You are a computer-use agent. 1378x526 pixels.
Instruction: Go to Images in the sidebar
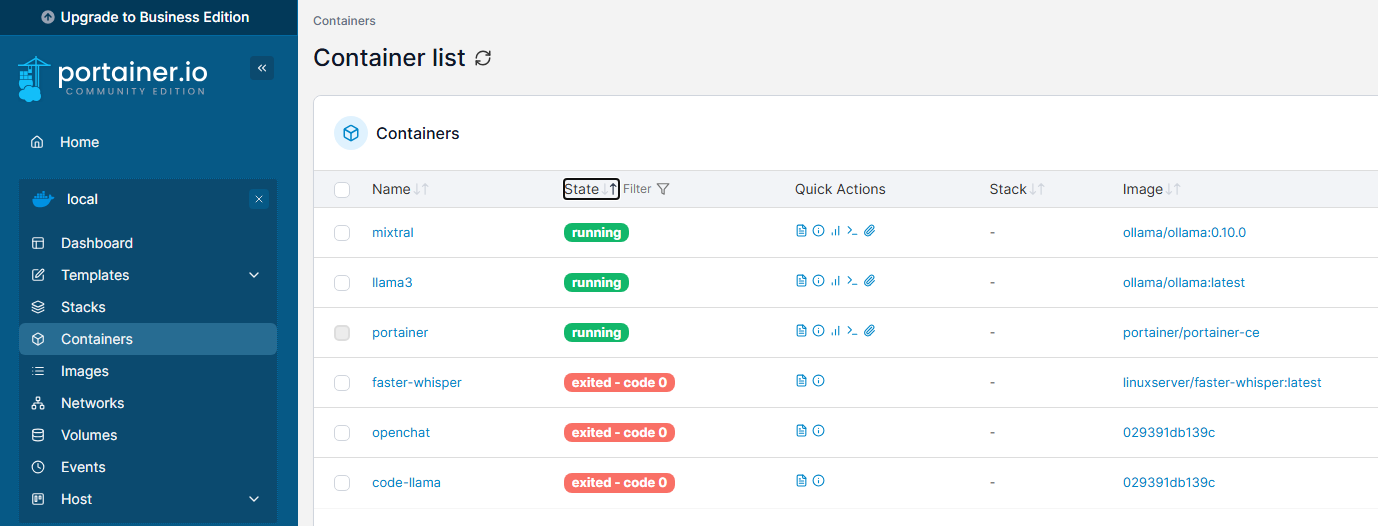tap(85, 371)
